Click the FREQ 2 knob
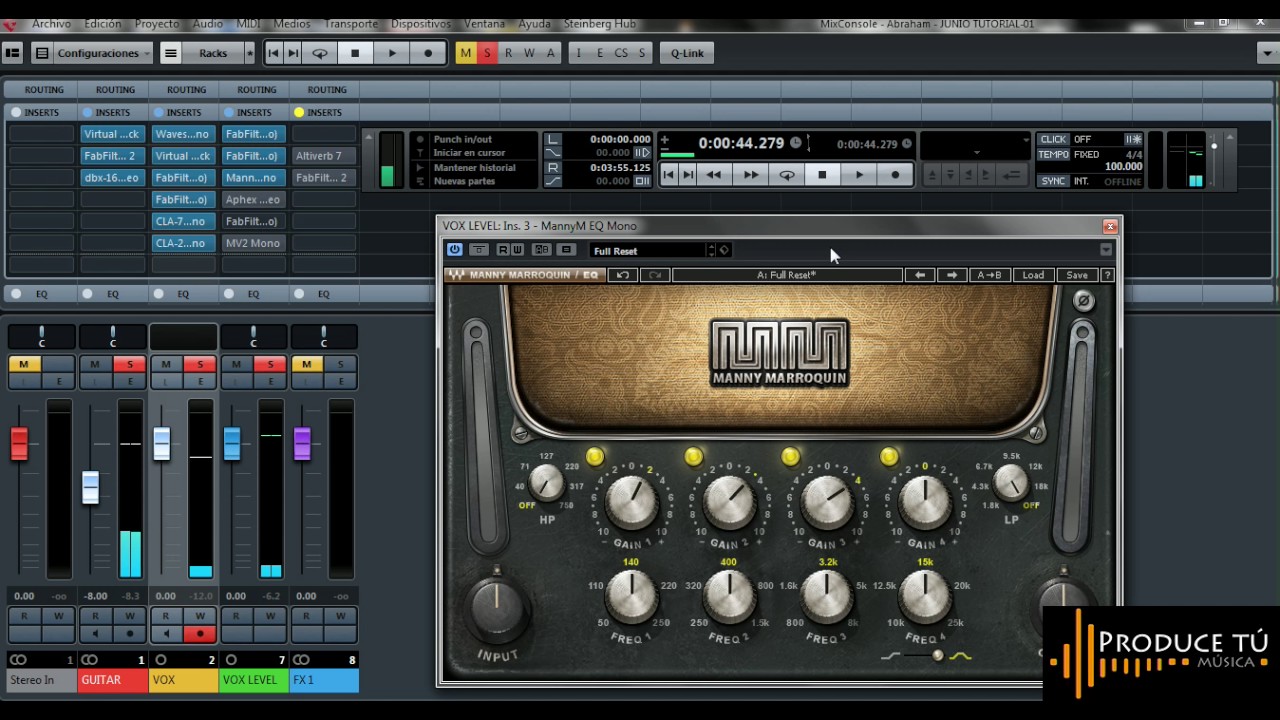 [729, 597]
